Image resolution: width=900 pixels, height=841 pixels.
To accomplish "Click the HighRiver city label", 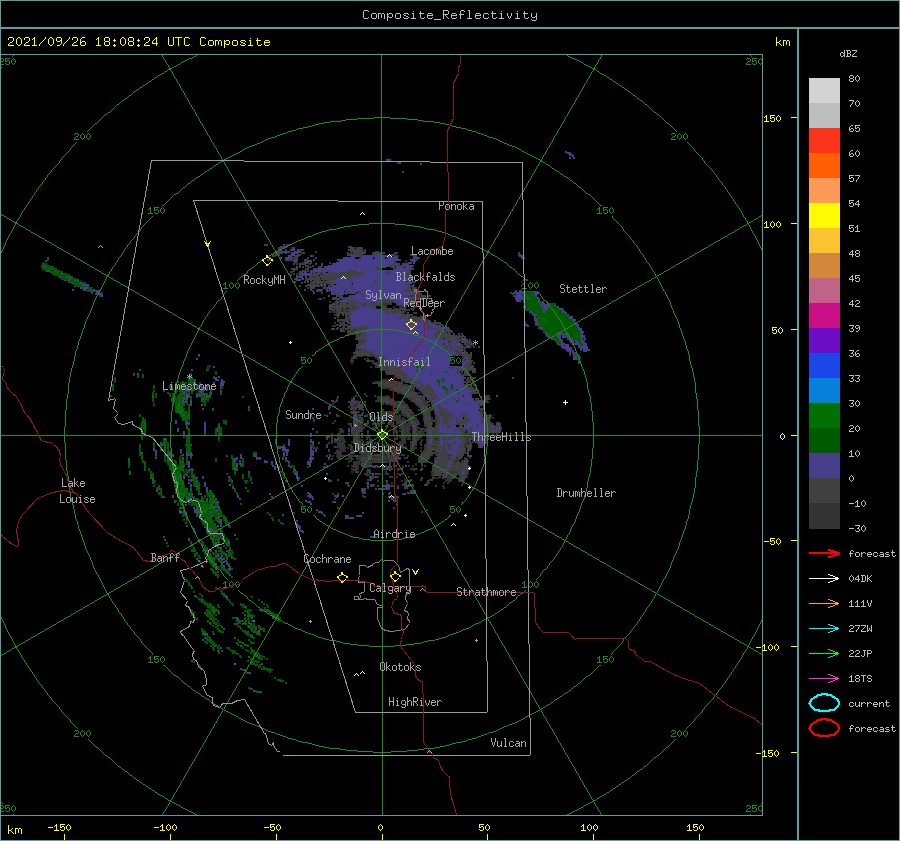I will point(415,702).
